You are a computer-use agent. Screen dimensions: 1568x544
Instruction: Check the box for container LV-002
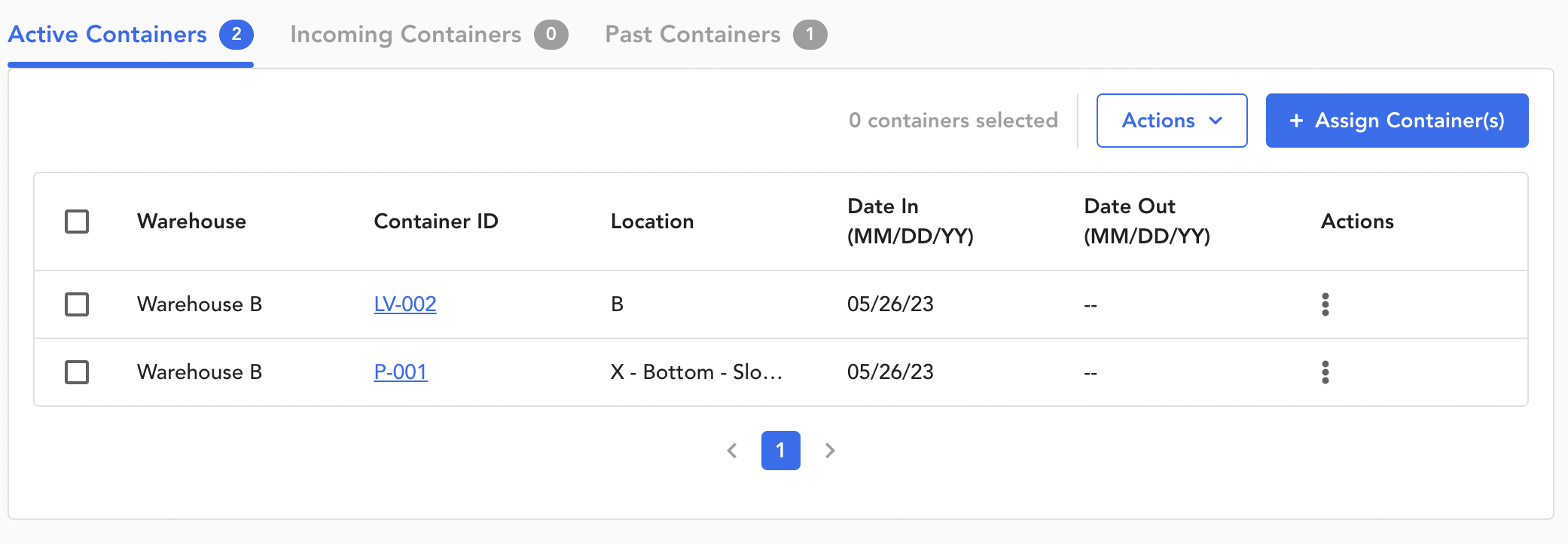click(x=77, y=304)
